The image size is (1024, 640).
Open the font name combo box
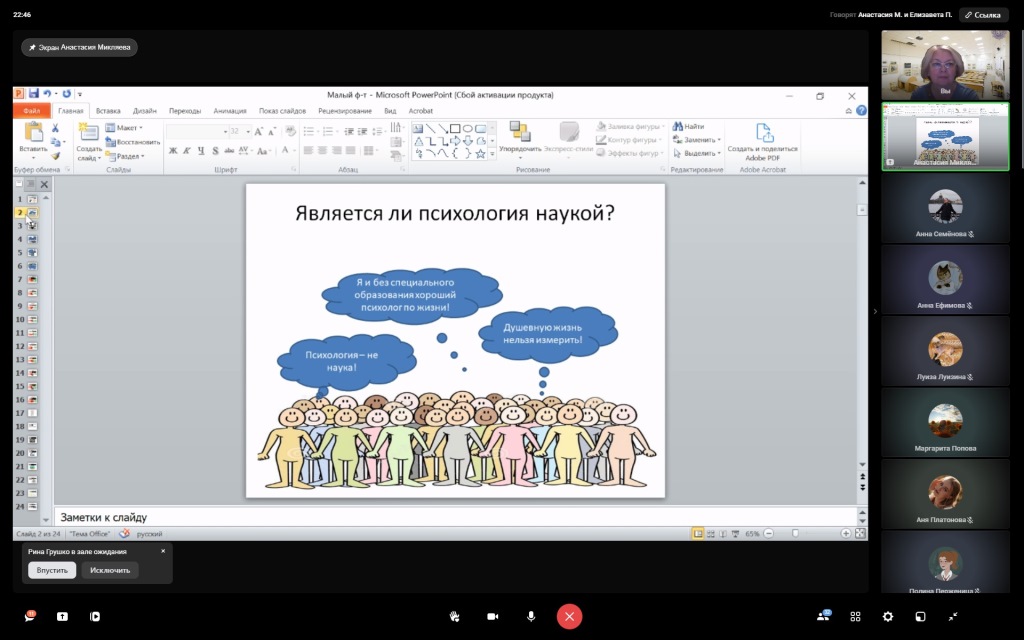[197, 131]
